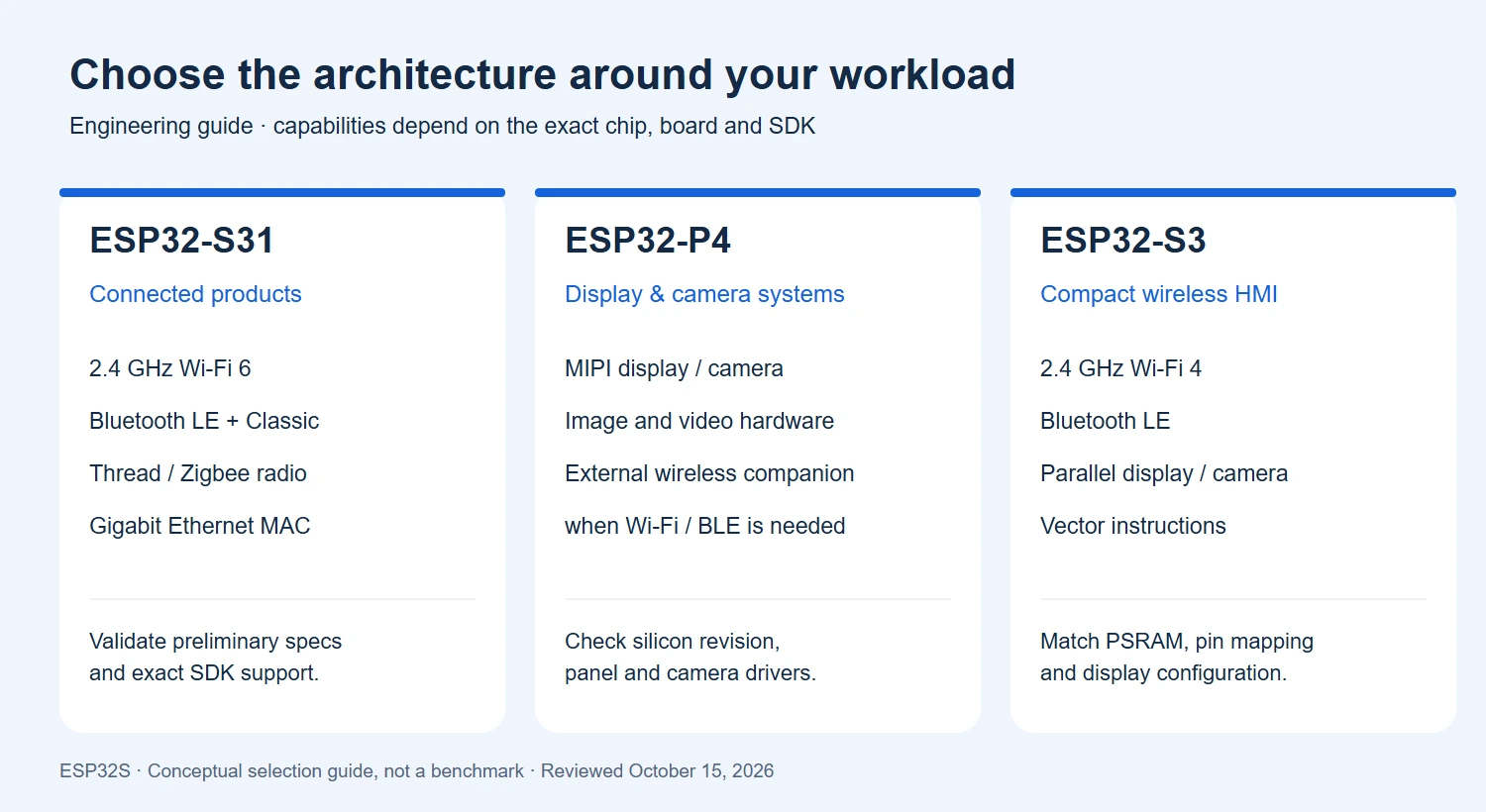Click "External wireless companion" line

[709, 473]
